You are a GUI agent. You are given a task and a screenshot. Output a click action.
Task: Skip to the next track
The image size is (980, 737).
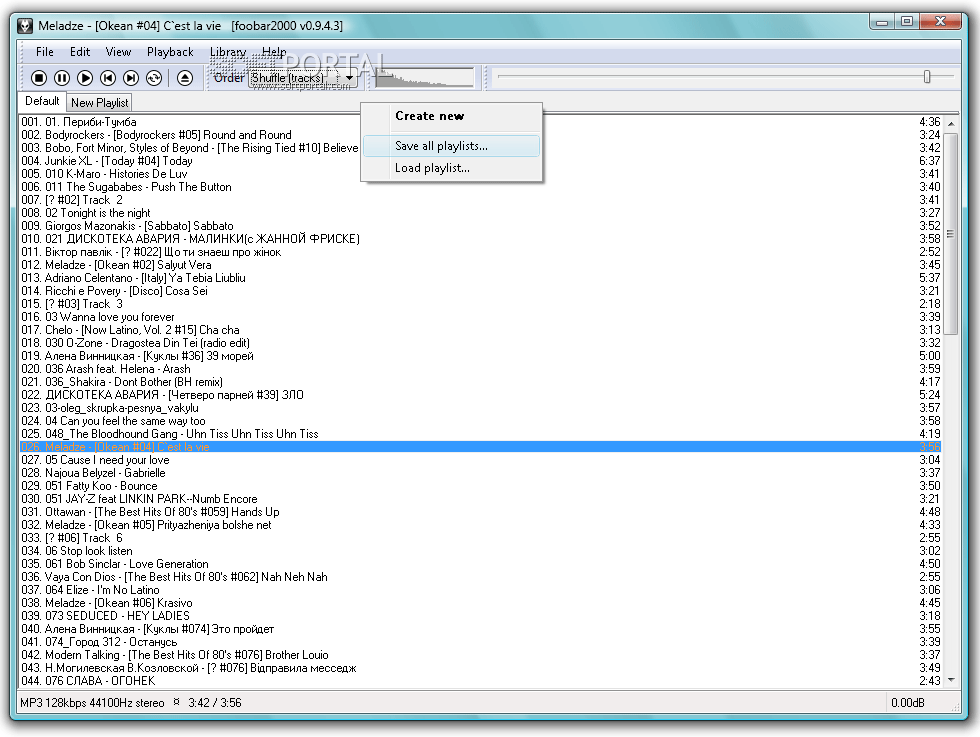coord(131,78)
